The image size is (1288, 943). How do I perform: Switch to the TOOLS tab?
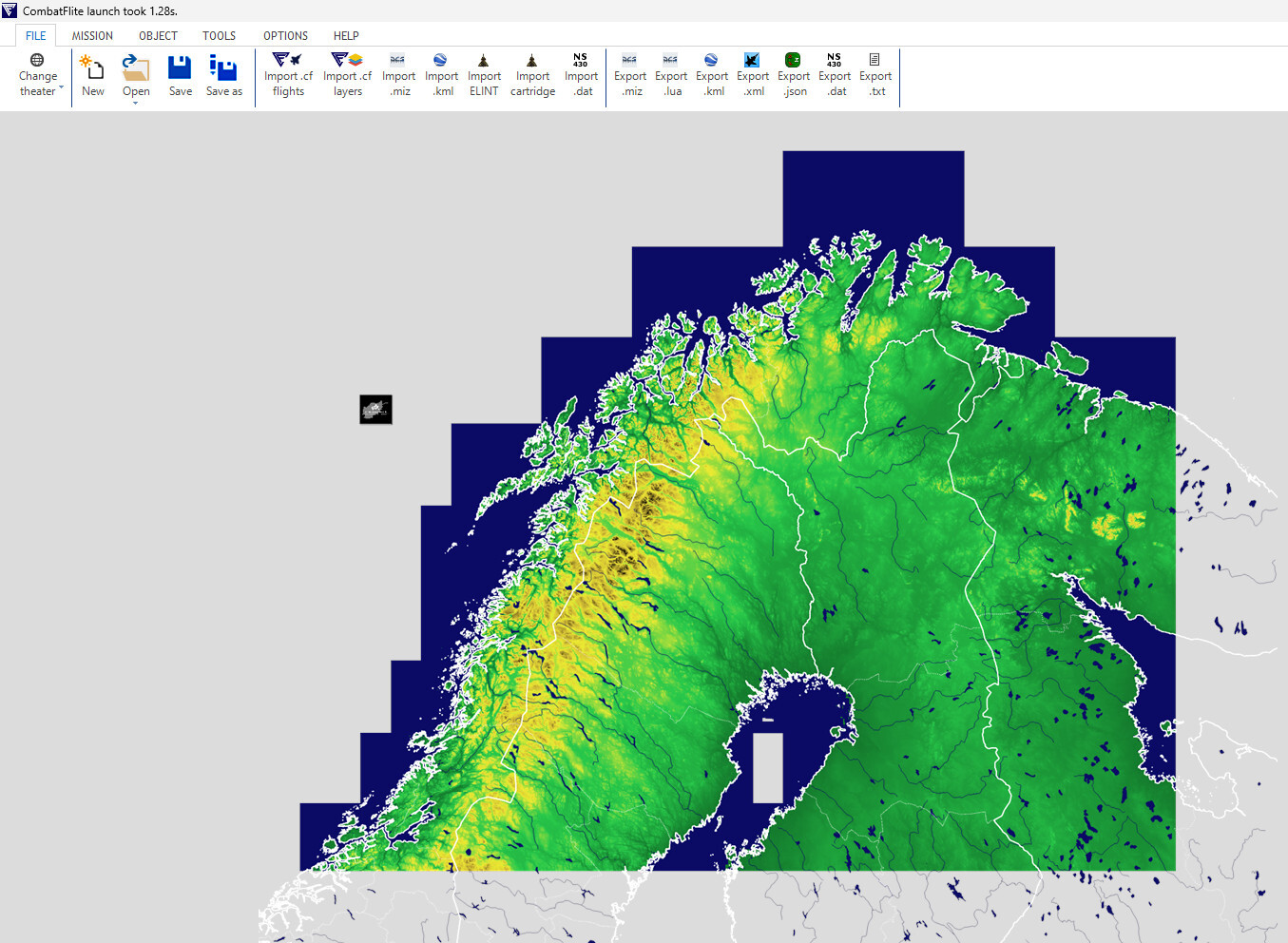219,36
